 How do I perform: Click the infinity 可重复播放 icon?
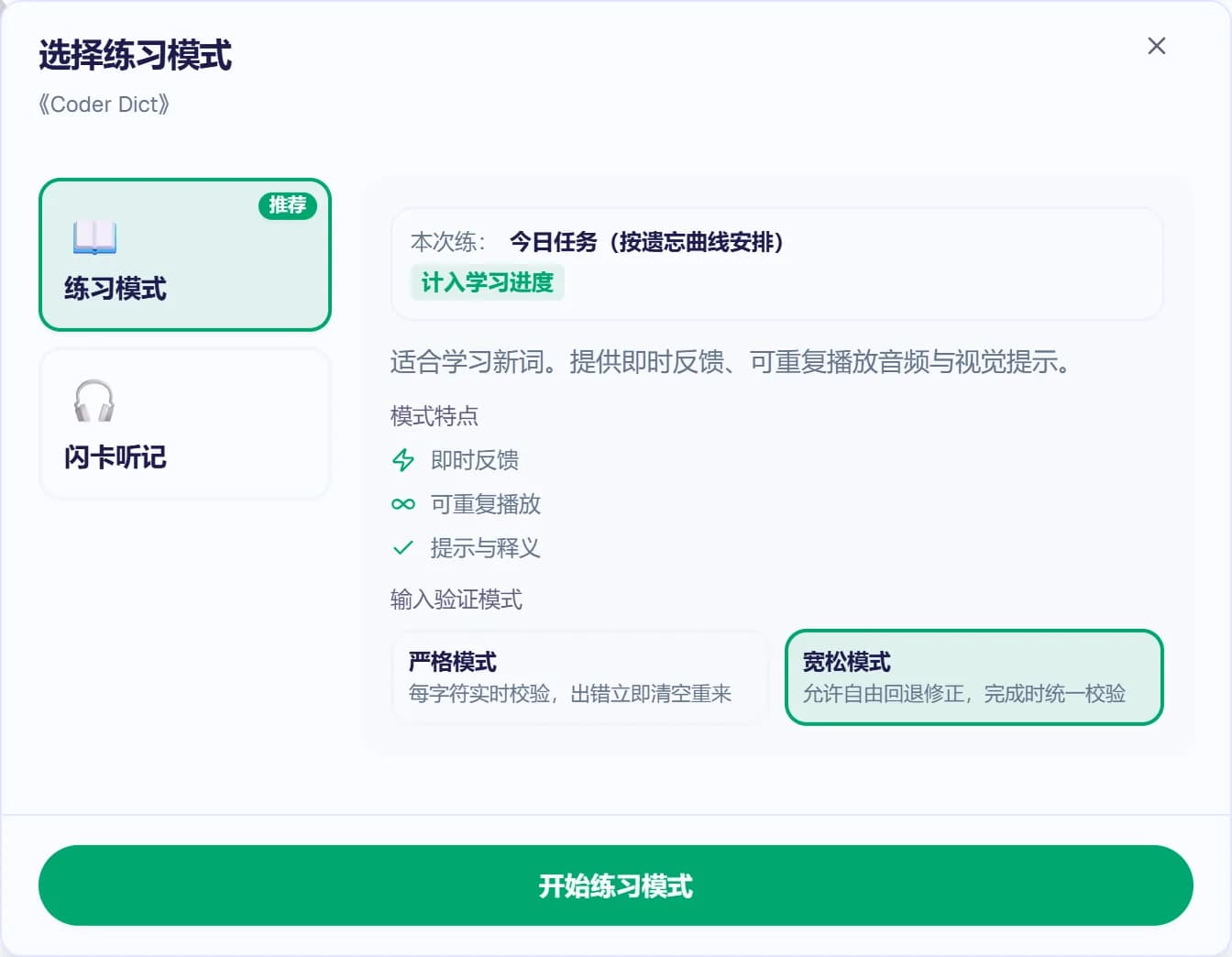(x=403, y=504)
